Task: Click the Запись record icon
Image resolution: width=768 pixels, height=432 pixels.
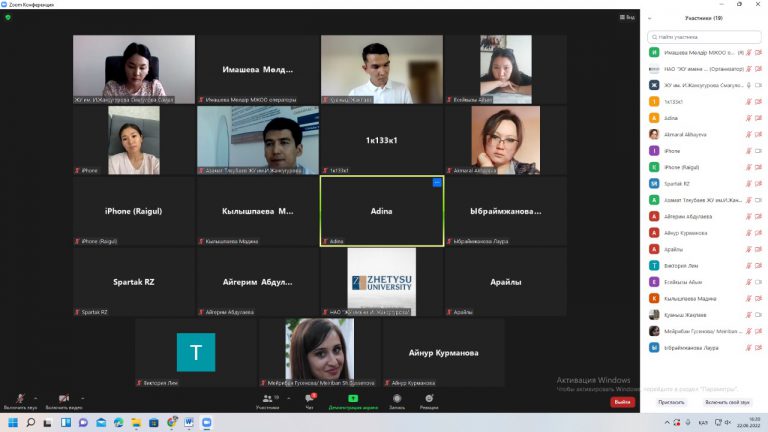Action: coord(397,398)
